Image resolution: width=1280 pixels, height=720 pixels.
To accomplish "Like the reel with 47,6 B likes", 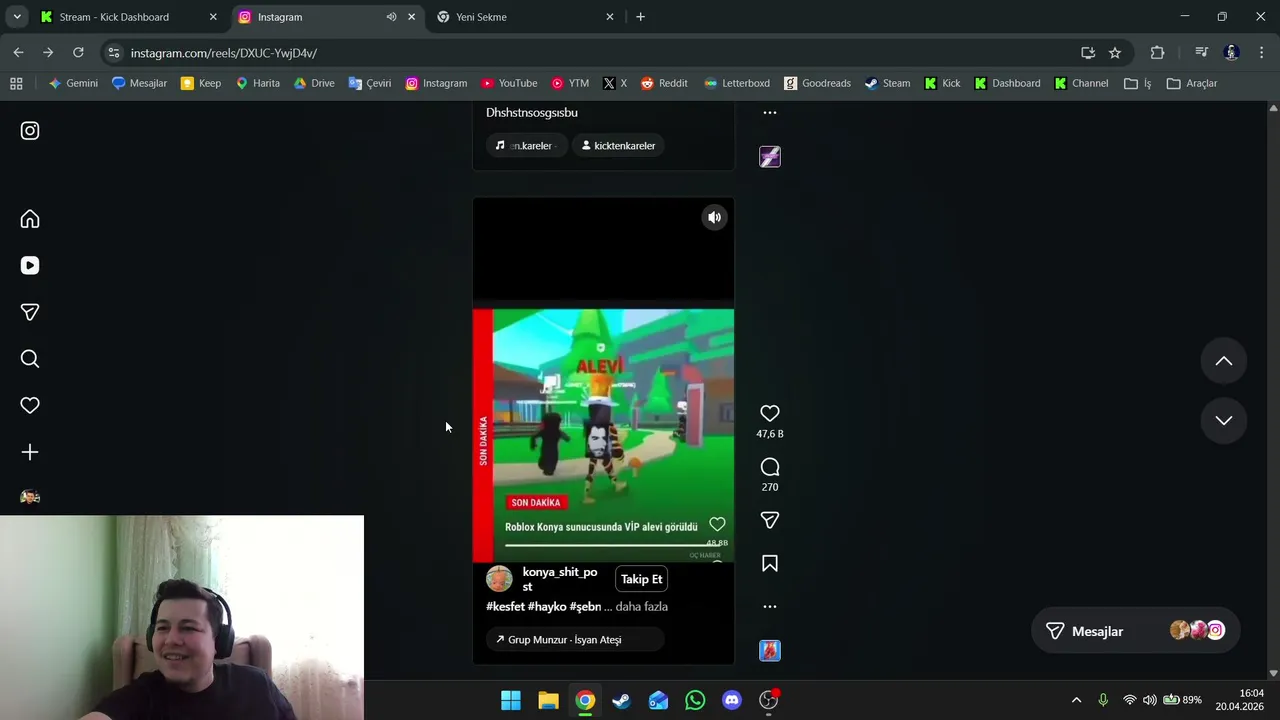I will pos(770,413).
